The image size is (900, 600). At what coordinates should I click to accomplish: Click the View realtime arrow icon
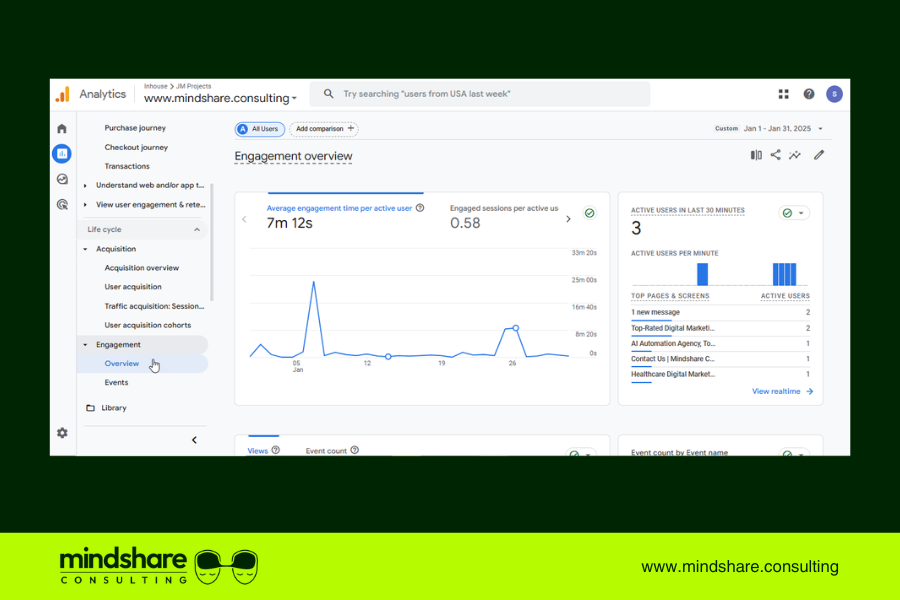pyautogui.click(x=809, y=391)
